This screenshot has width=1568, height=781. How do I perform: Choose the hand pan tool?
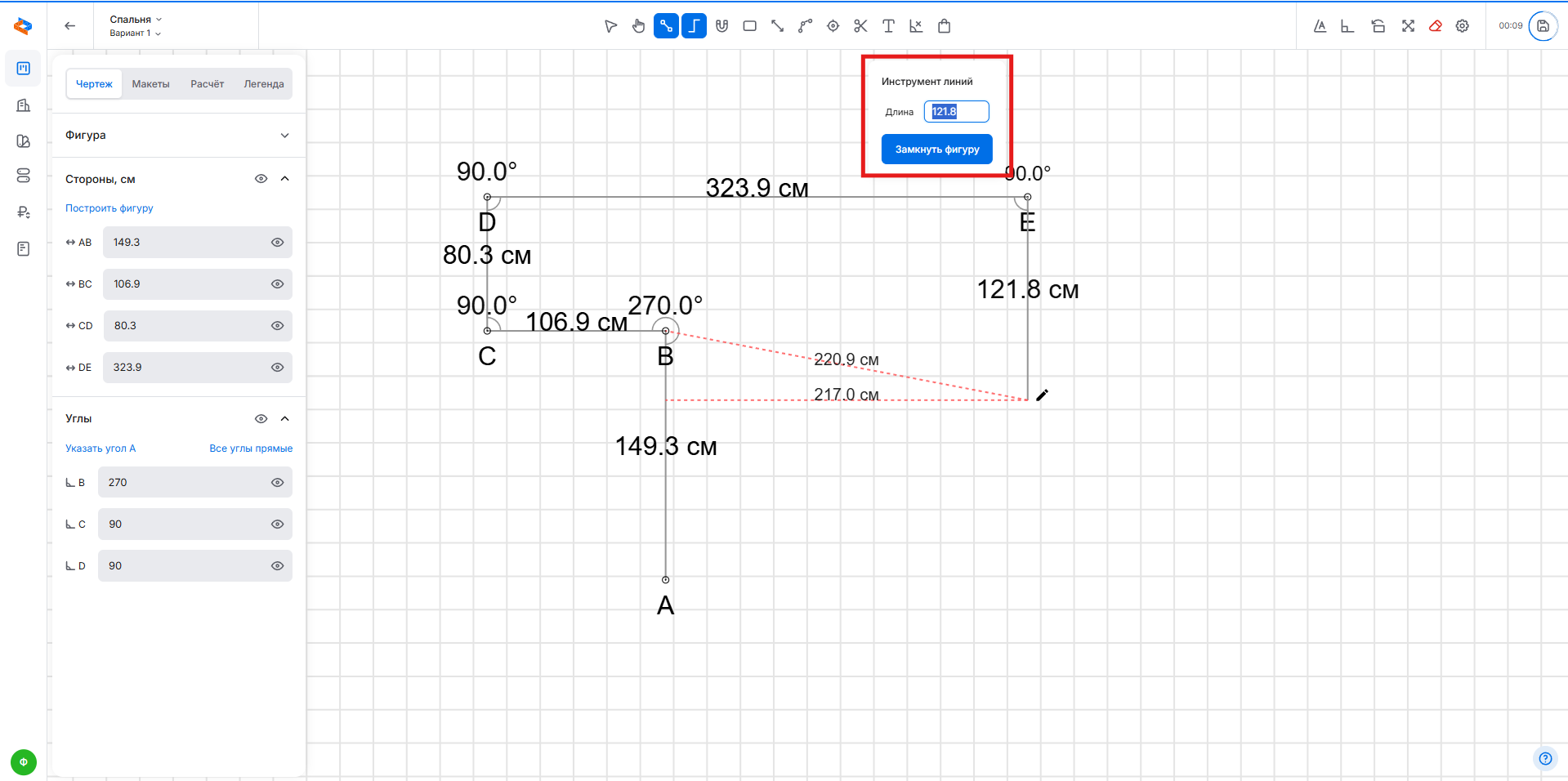point(638,26)
